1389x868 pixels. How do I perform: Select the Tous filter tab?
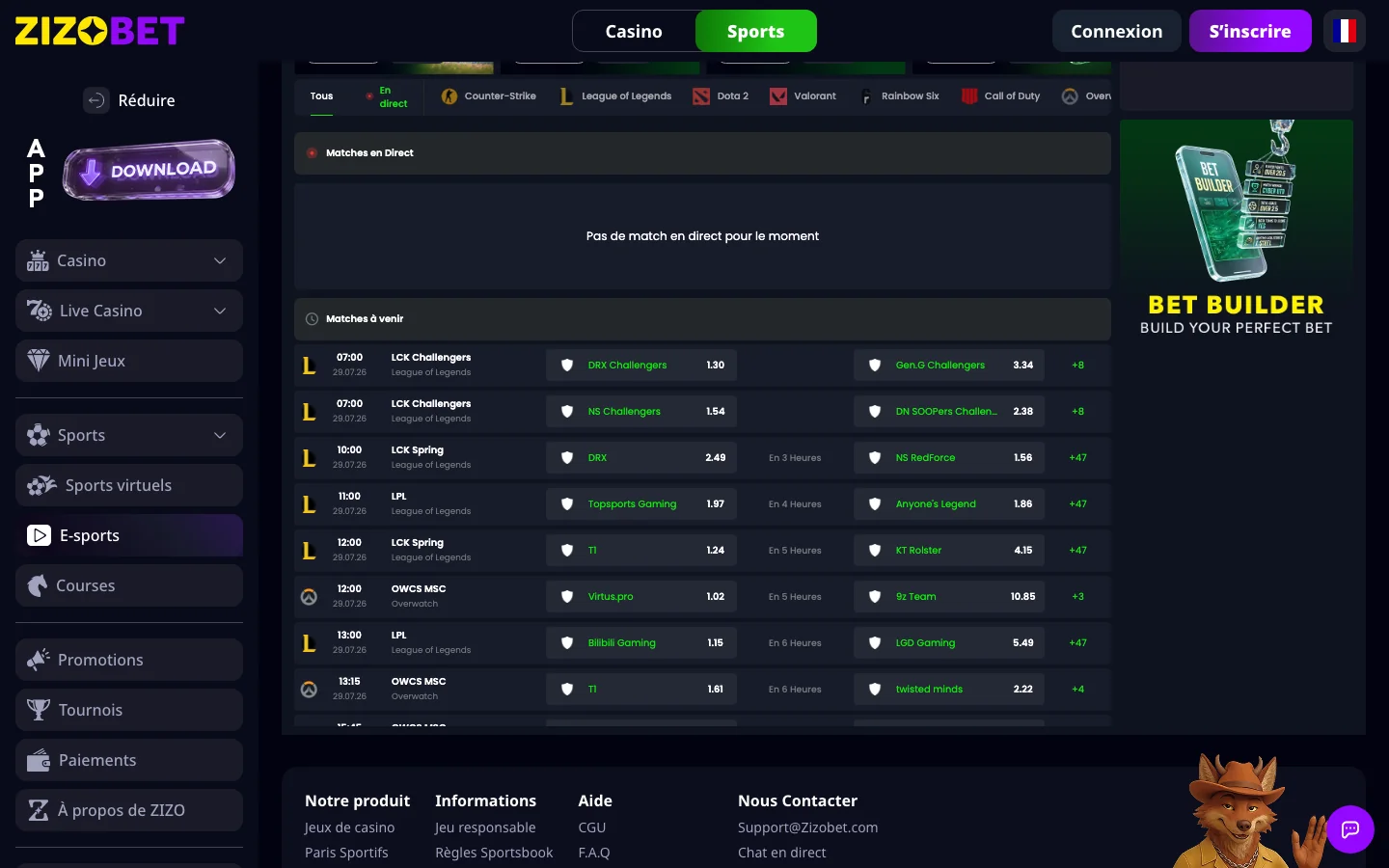point(321,96)
